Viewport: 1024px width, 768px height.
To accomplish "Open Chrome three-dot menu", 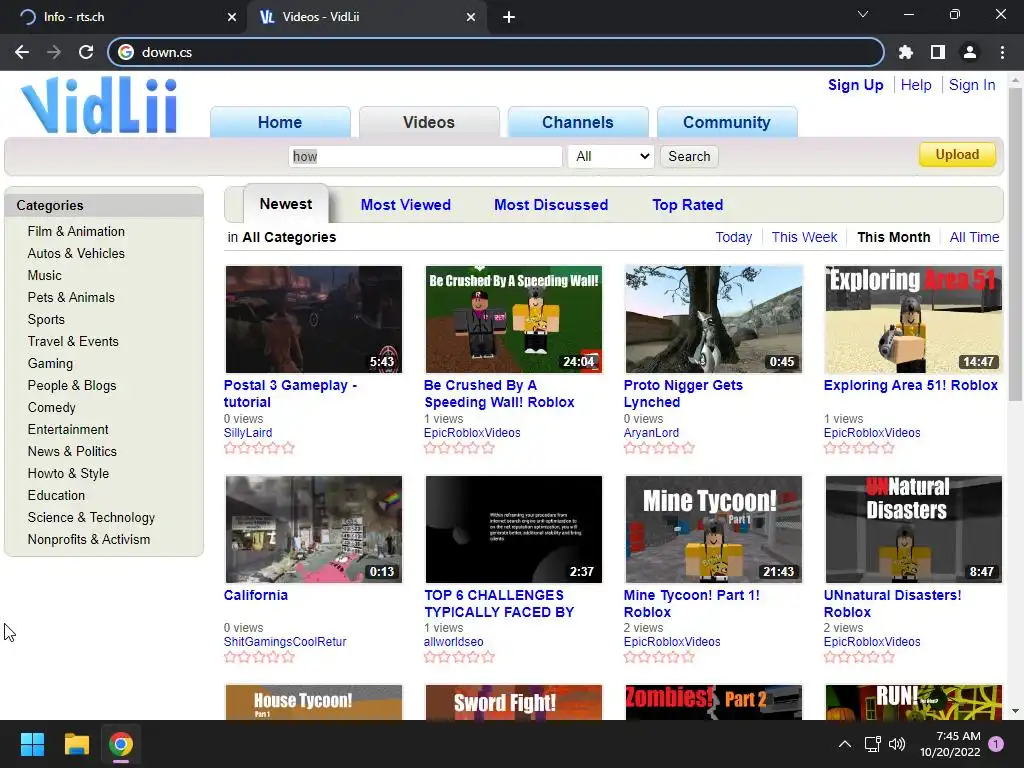I will click(1002, 52).
